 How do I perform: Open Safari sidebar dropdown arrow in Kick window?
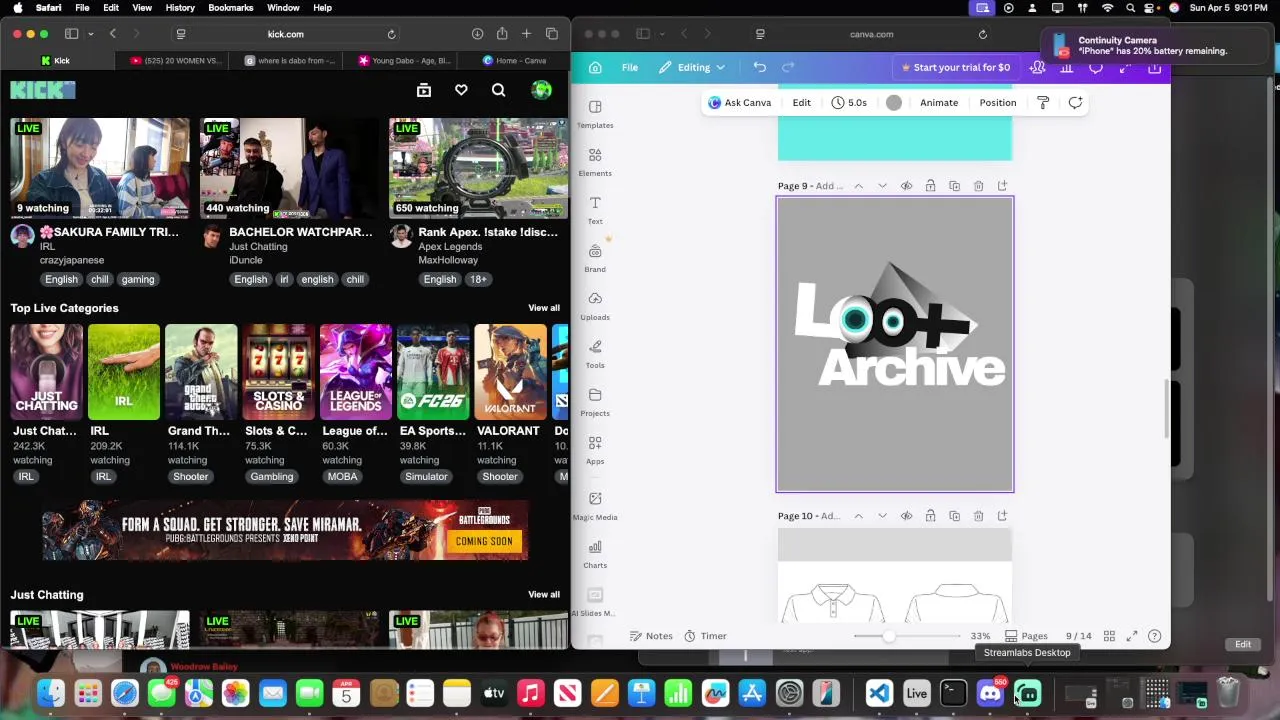[90, 34]
